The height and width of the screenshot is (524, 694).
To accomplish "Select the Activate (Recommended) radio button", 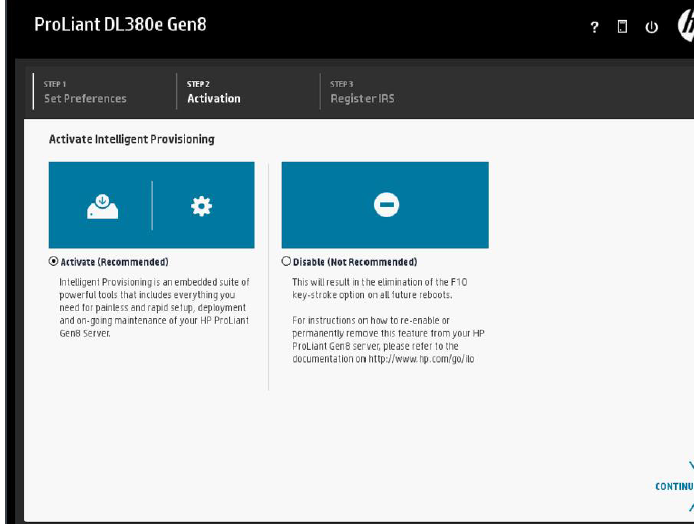I will click(54, 262).
